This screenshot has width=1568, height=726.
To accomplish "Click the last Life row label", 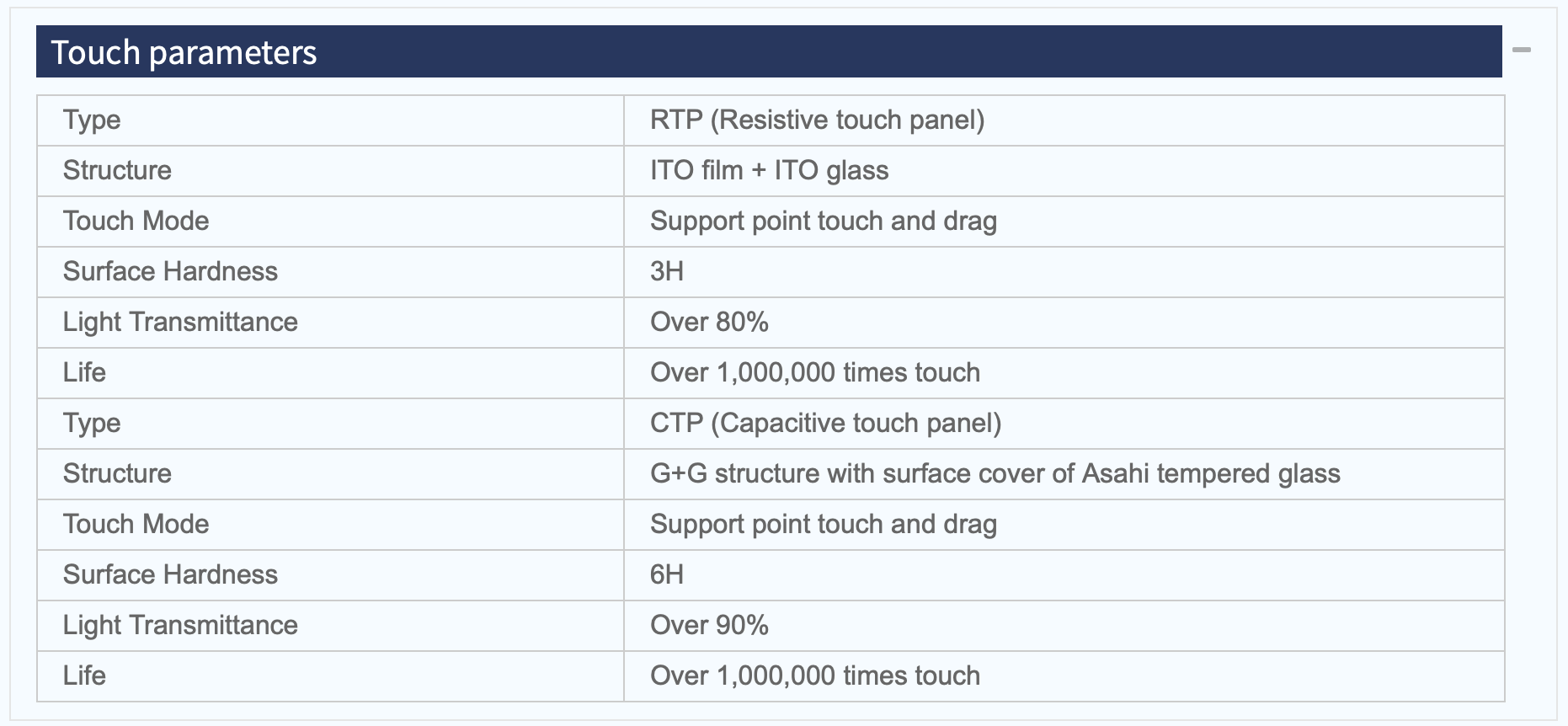I will [x=84, y=675].
